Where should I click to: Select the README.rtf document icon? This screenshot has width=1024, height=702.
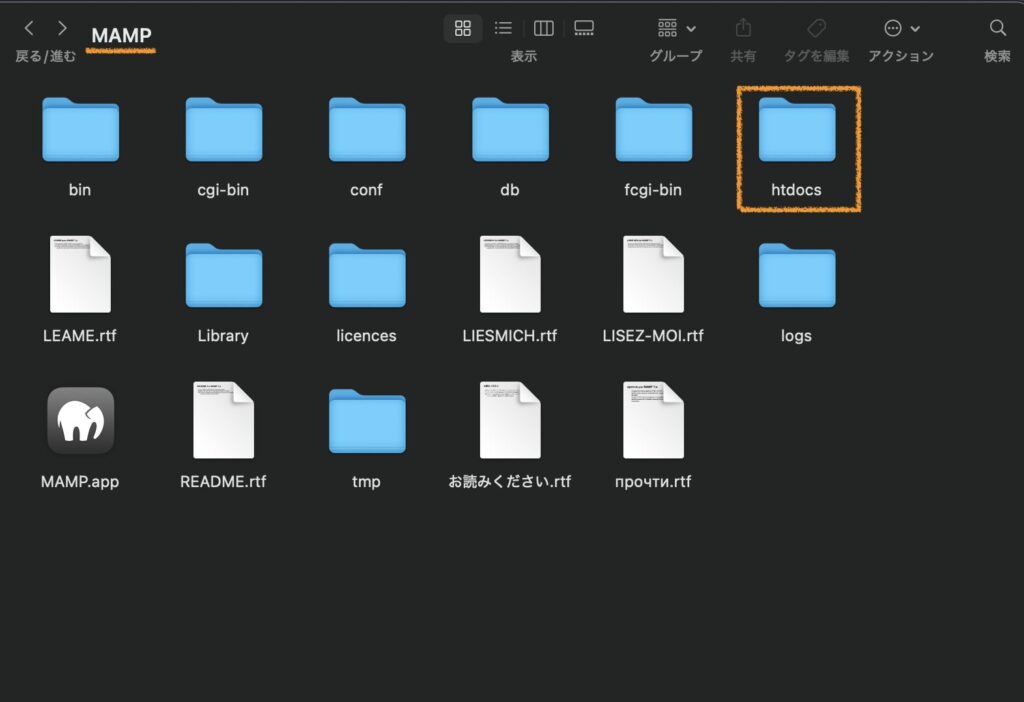coord(223,420)
